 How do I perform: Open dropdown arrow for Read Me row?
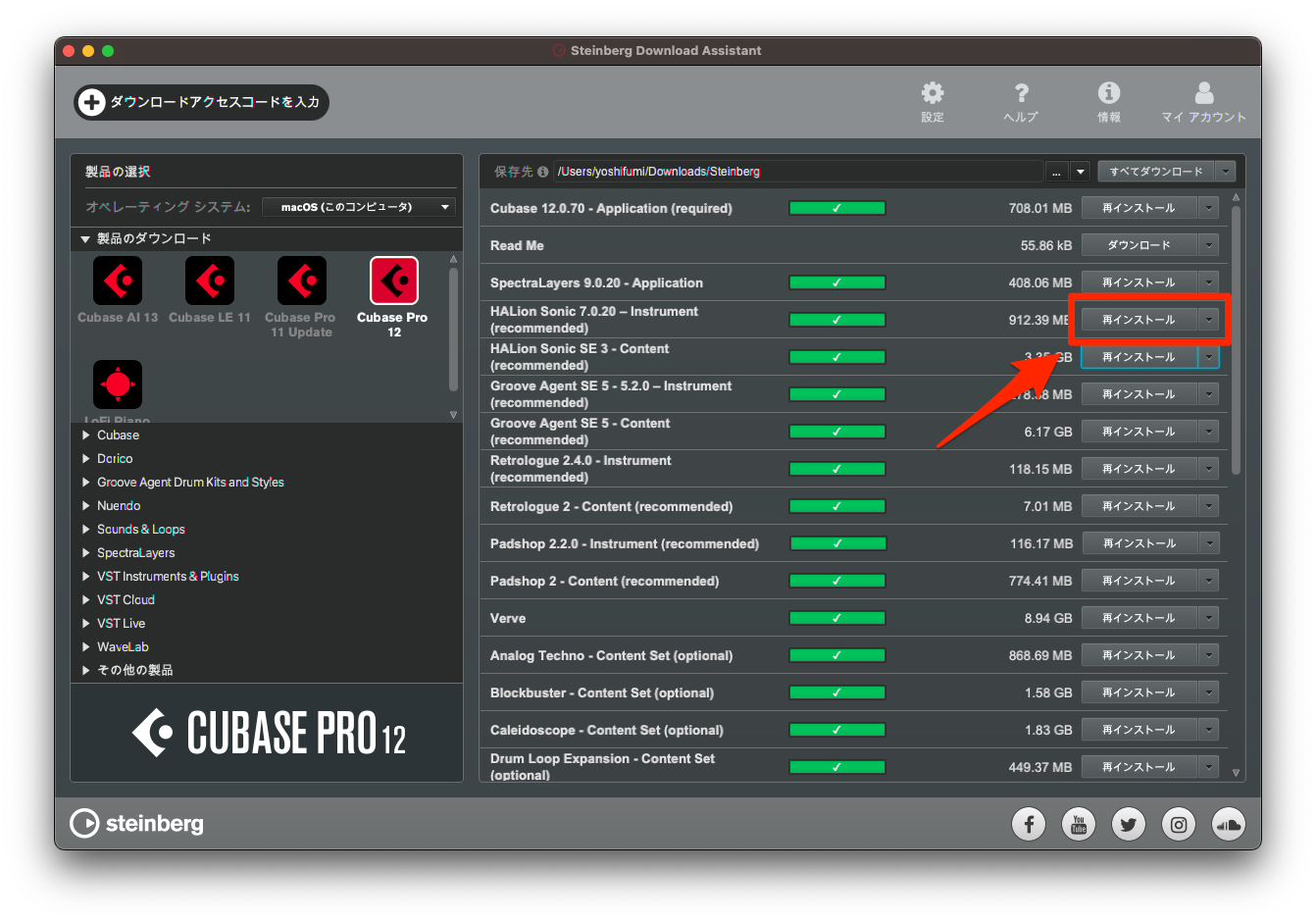(x=1209, y=245)
